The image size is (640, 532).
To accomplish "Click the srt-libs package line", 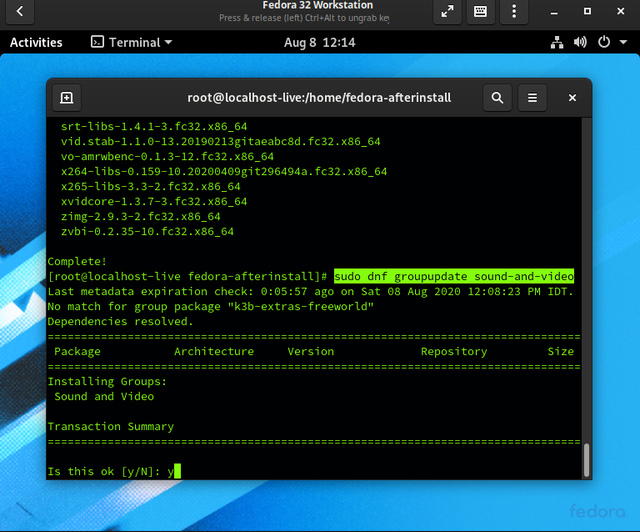I will tap(154, 127).
